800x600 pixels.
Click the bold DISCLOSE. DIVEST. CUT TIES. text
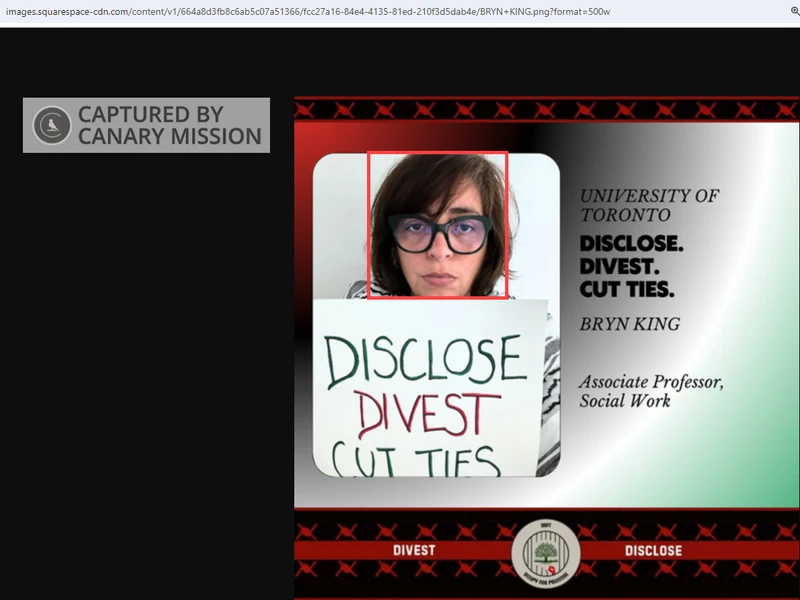tap(631, 267)
